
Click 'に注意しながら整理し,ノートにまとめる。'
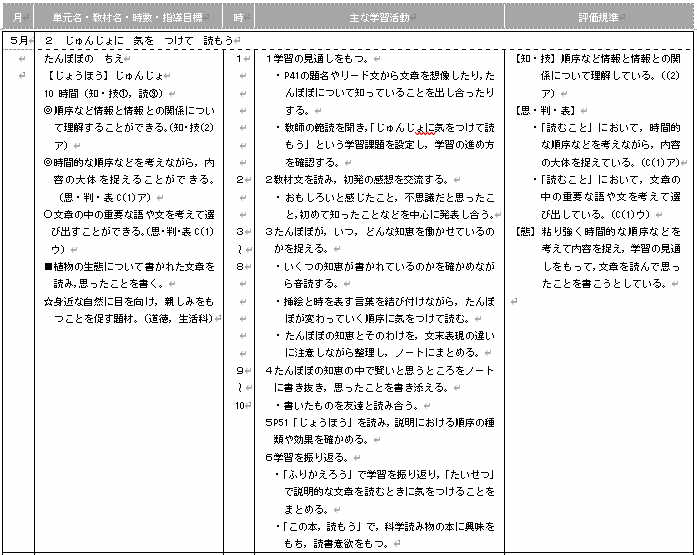pos(382,353)
